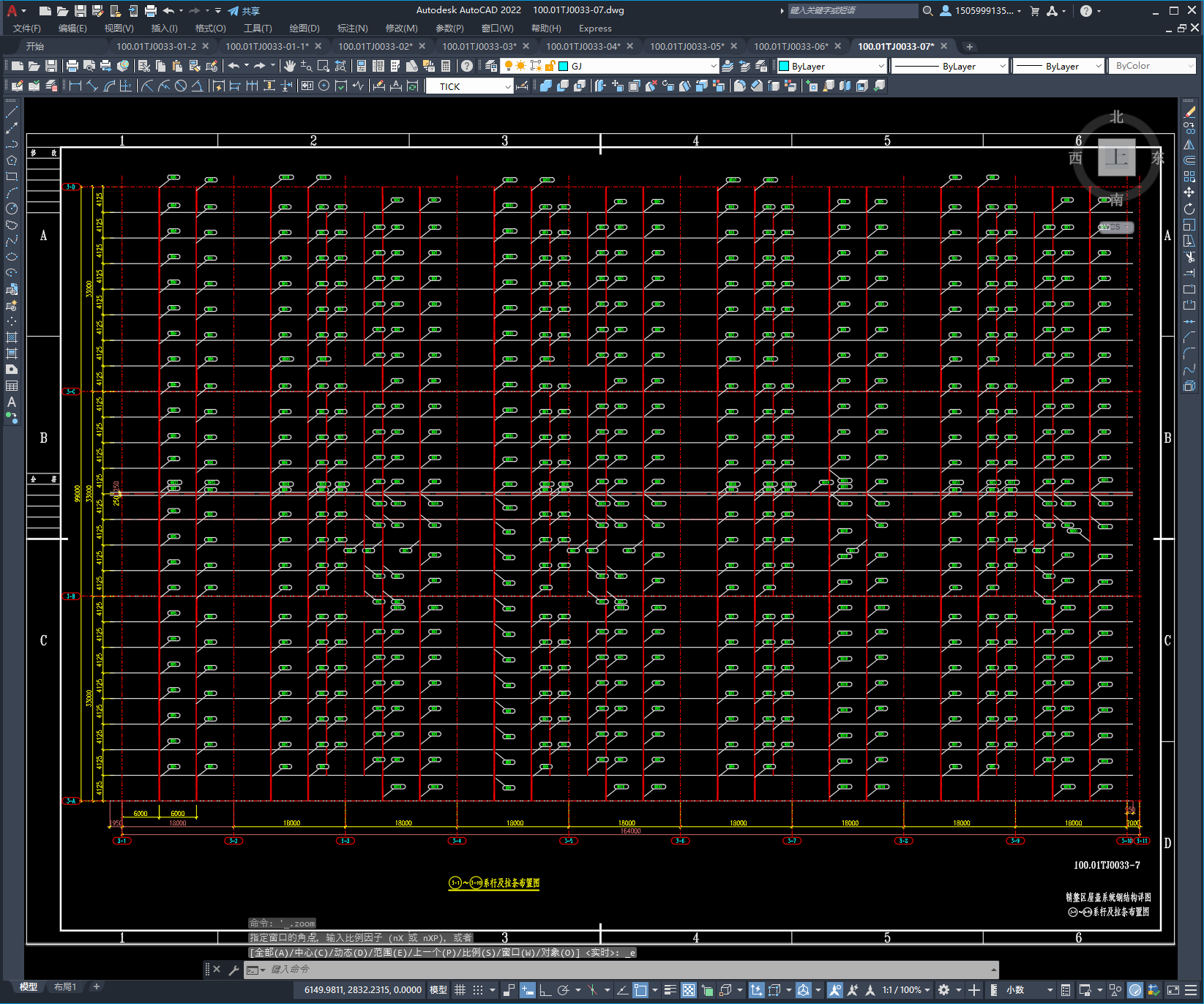Plot the drawing with the printer icon

pos(151,11)
